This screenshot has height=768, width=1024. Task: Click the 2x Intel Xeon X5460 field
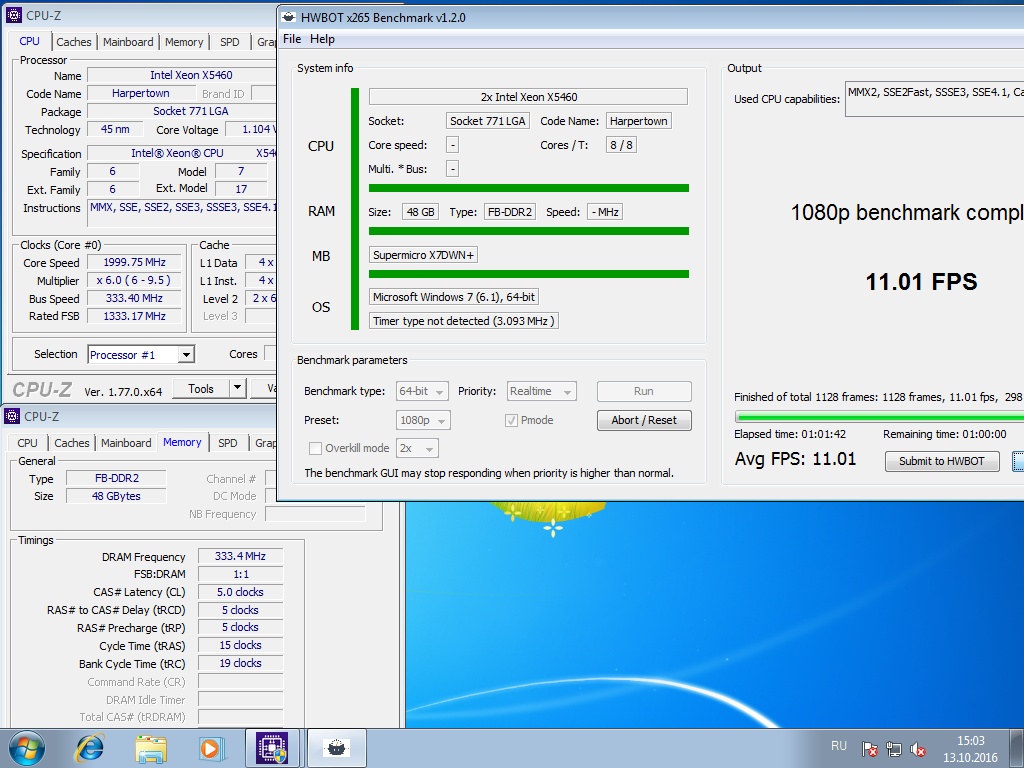coord(528,97)
